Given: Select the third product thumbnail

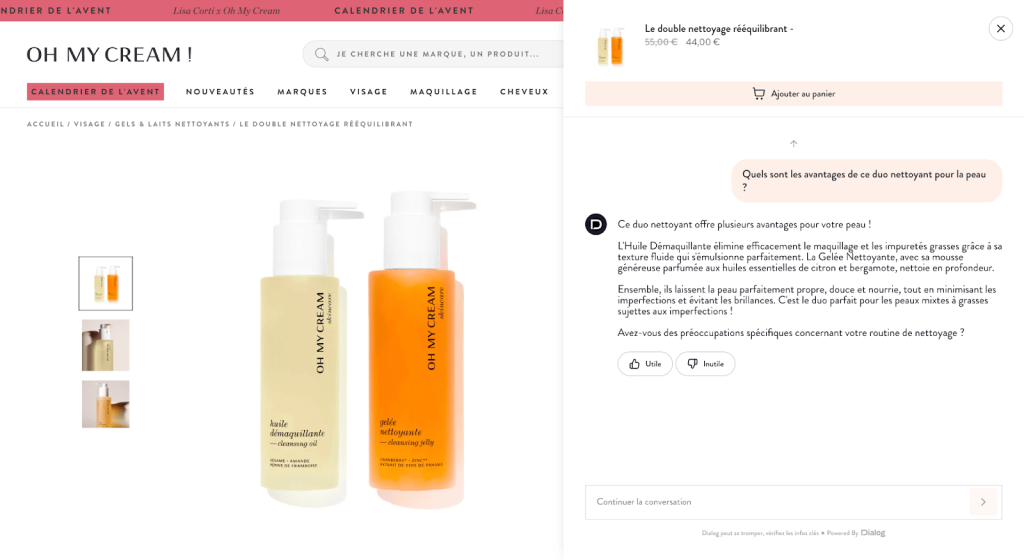Looking at the screenshot, I should (106, 404).
